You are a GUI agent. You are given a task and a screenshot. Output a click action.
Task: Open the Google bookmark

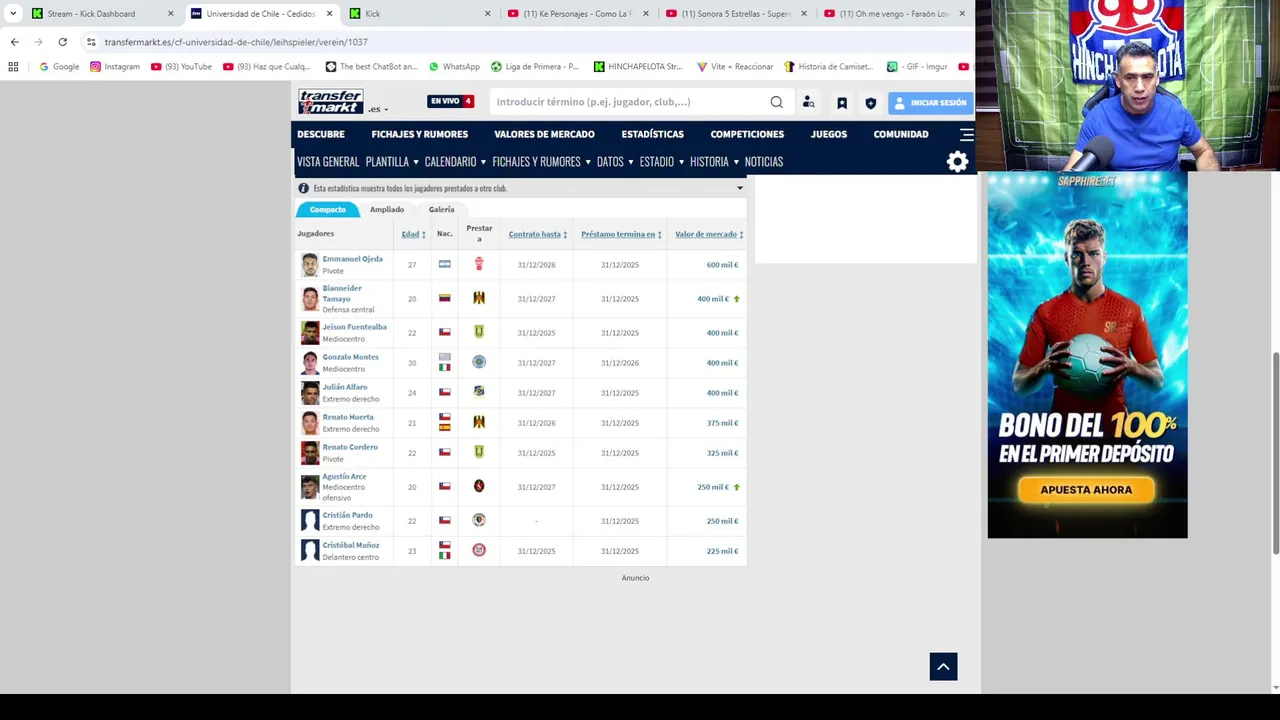tap(59, 67)
